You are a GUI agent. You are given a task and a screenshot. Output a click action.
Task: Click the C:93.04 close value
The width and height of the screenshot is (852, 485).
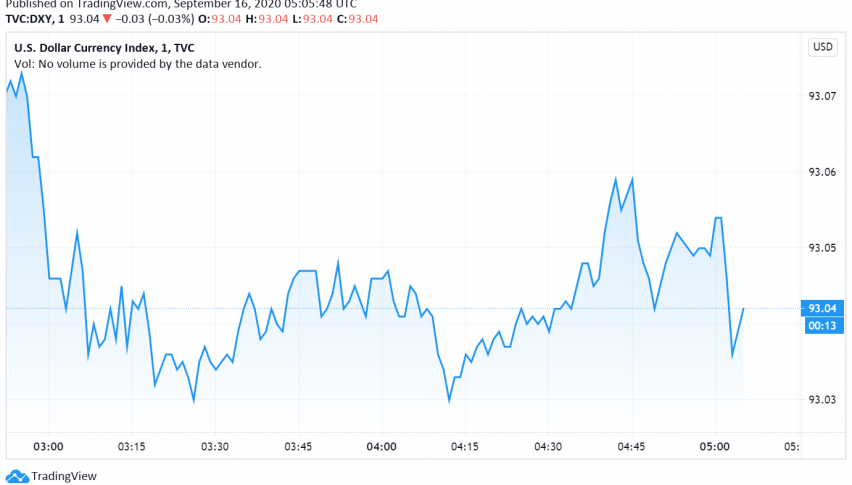click(x=357, y=19)
